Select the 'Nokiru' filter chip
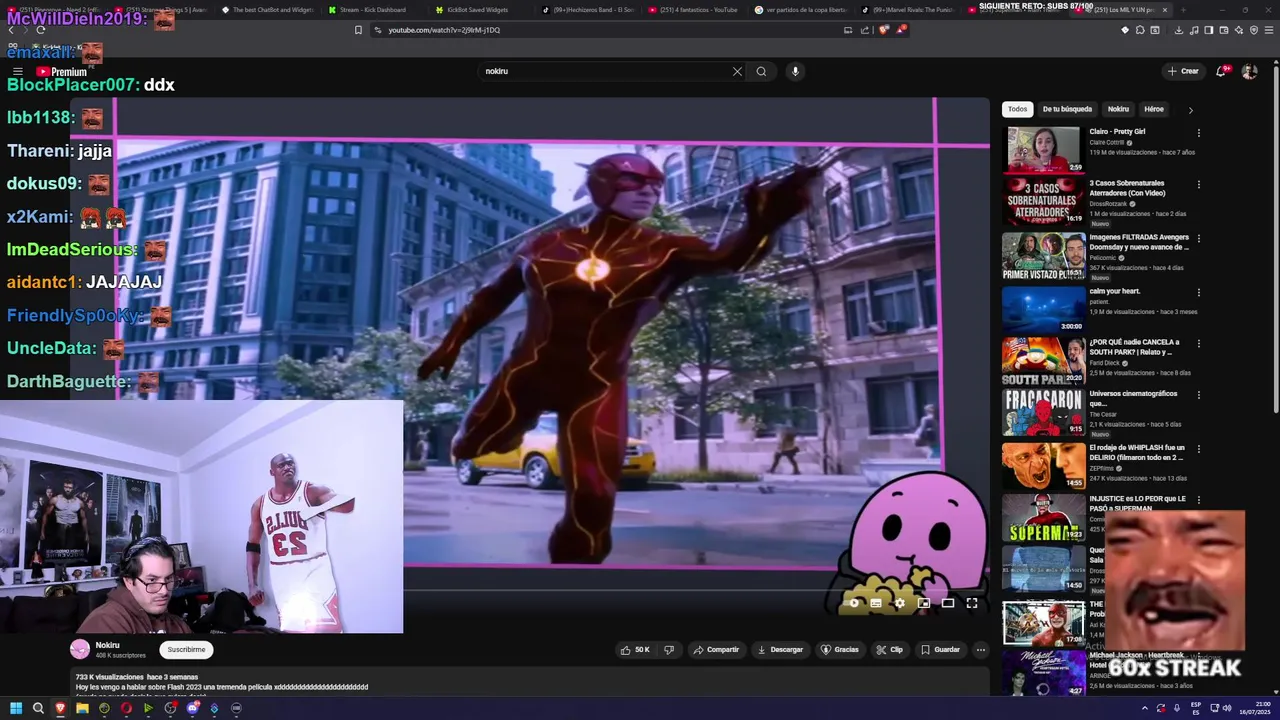The height and width of the screenshot is (720, 1280). [1118, 109]
